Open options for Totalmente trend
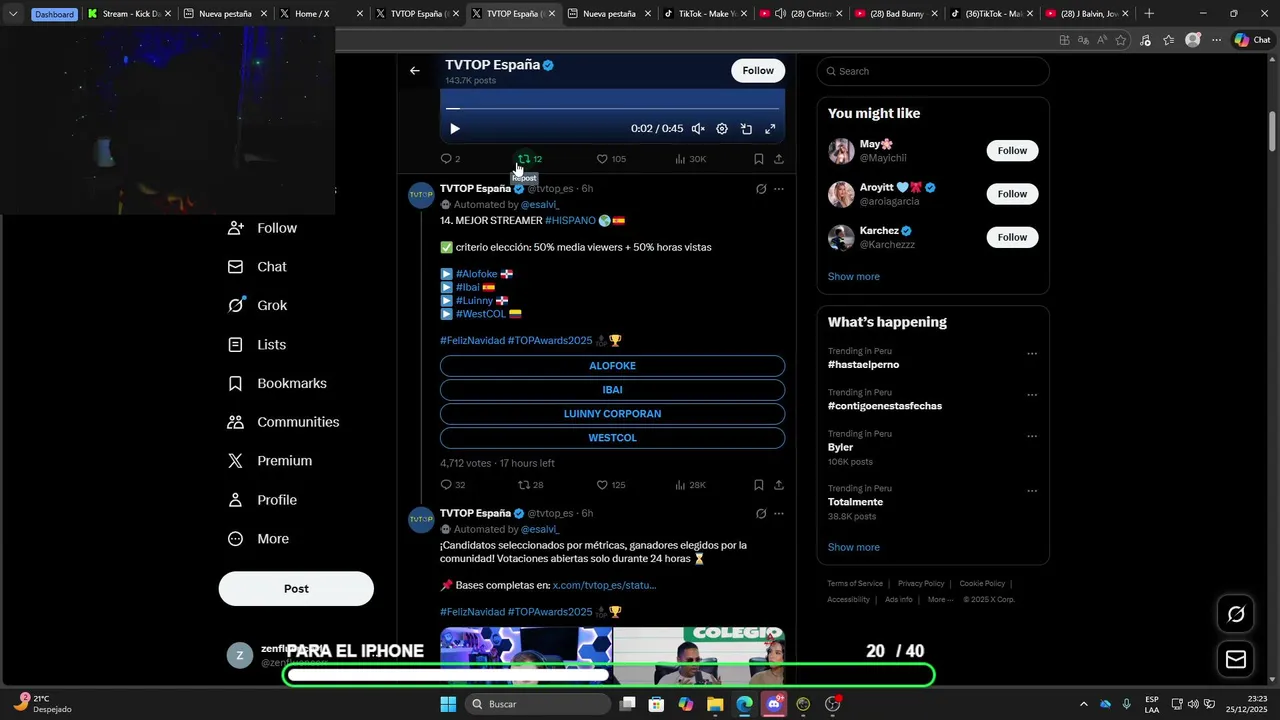Image resolution: width=1280 pixels, height=720 pixels. pos(1032,491)
